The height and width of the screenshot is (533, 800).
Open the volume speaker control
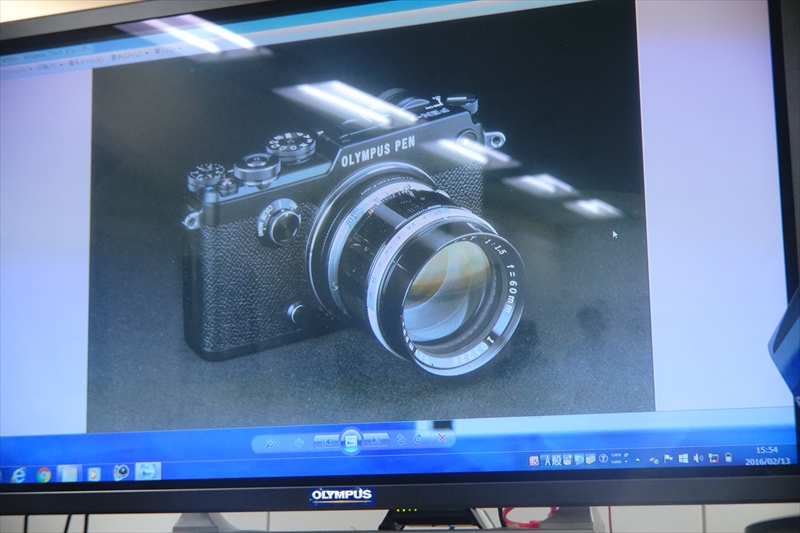(x=698, y=458)
